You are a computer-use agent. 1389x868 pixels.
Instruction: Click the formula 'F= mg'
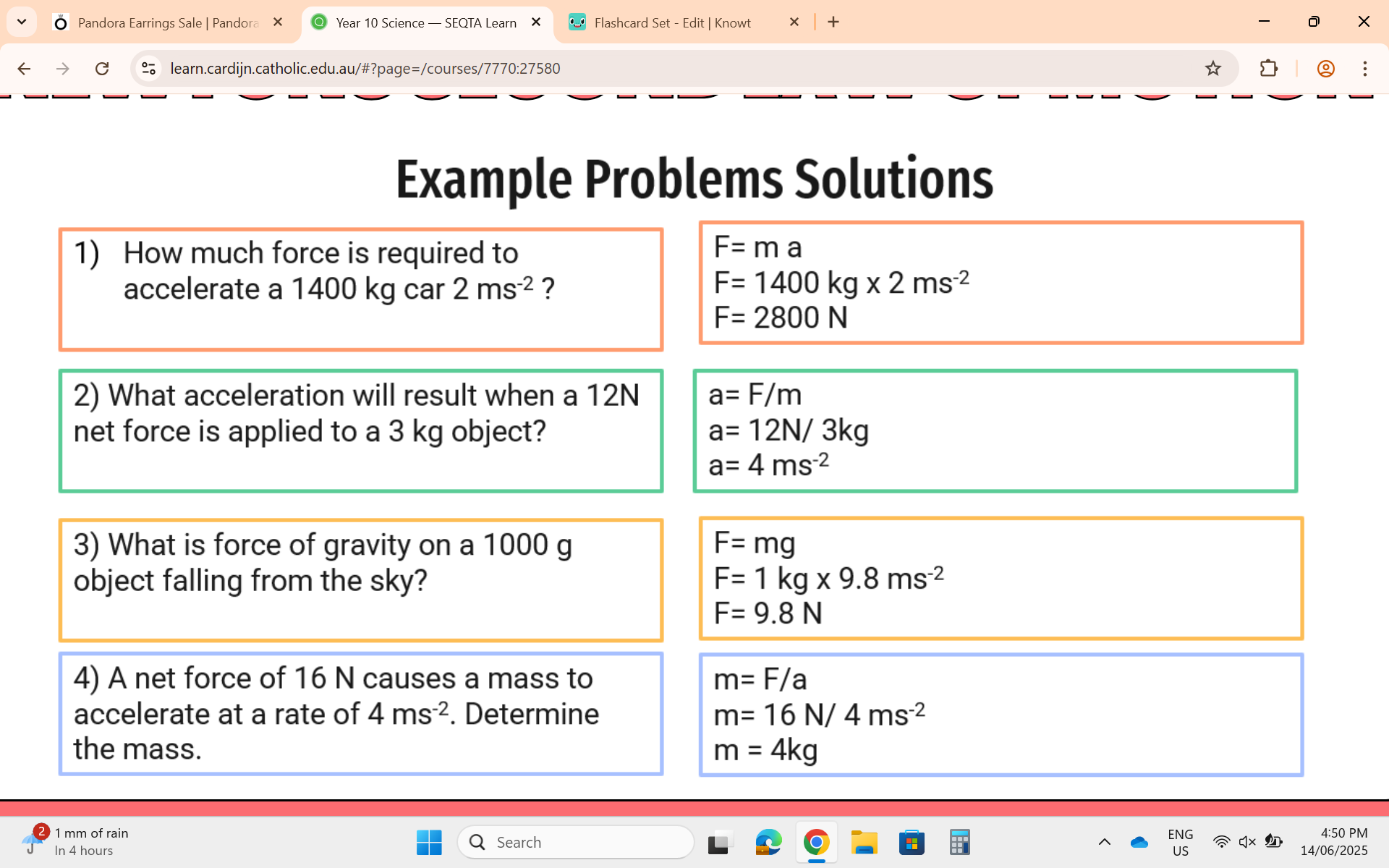coord(755,544)
